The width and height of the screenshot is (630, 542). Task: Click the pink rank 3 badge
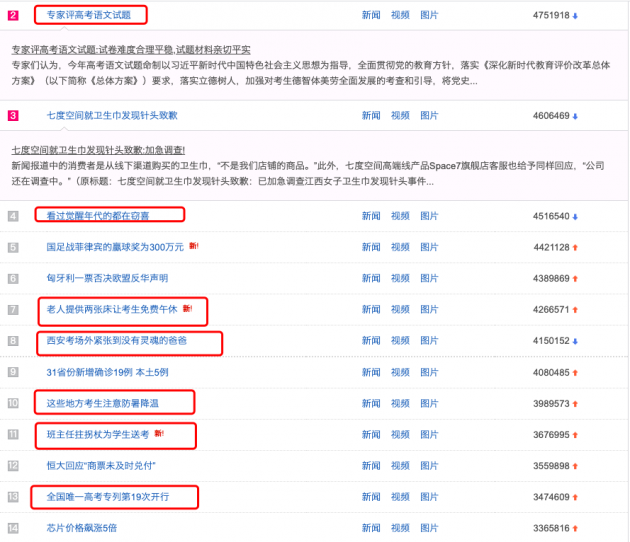point(13,116)
